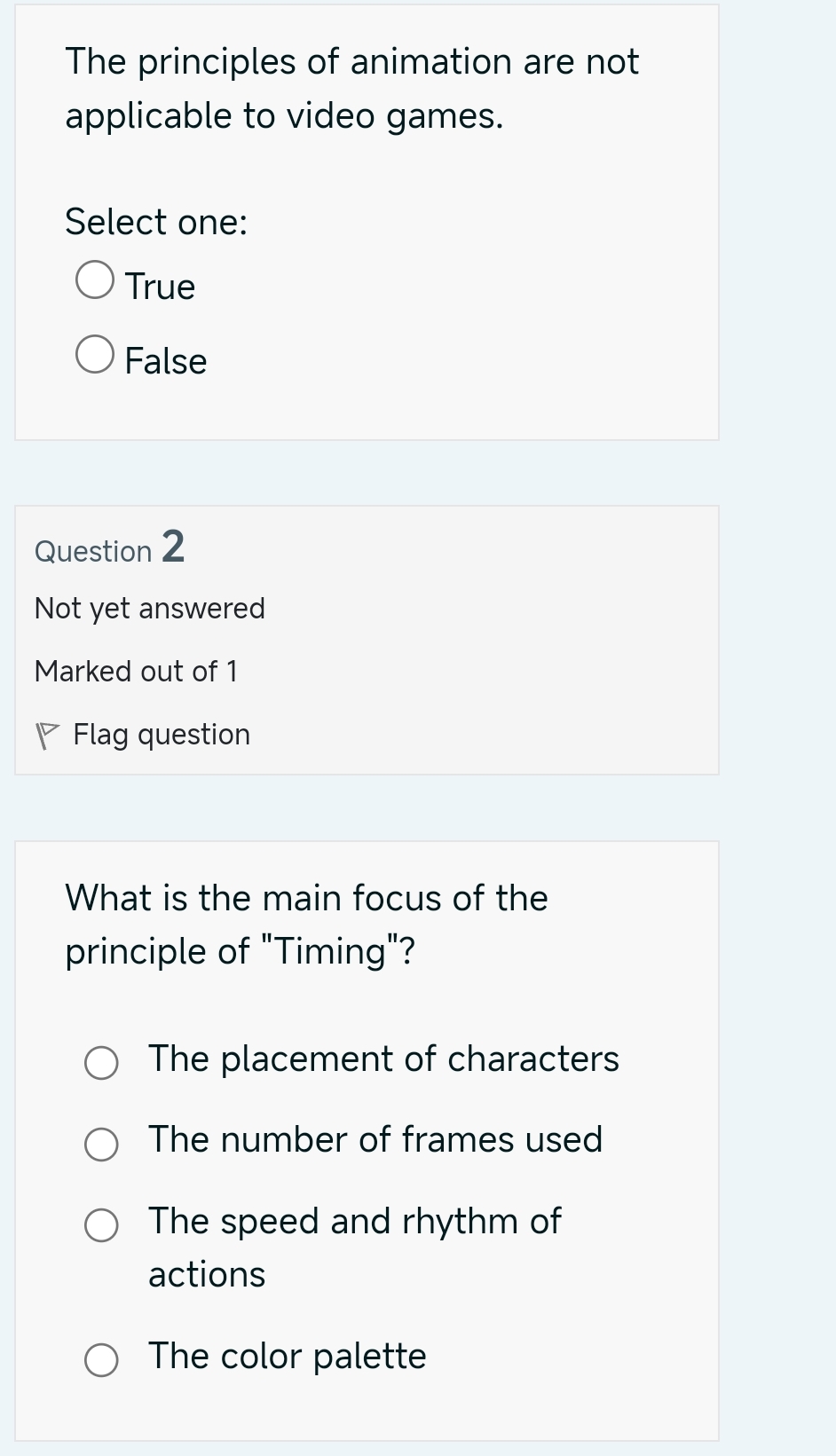Click the Question 2 heading
The image size is (836, 1456).
coord(108,548)
